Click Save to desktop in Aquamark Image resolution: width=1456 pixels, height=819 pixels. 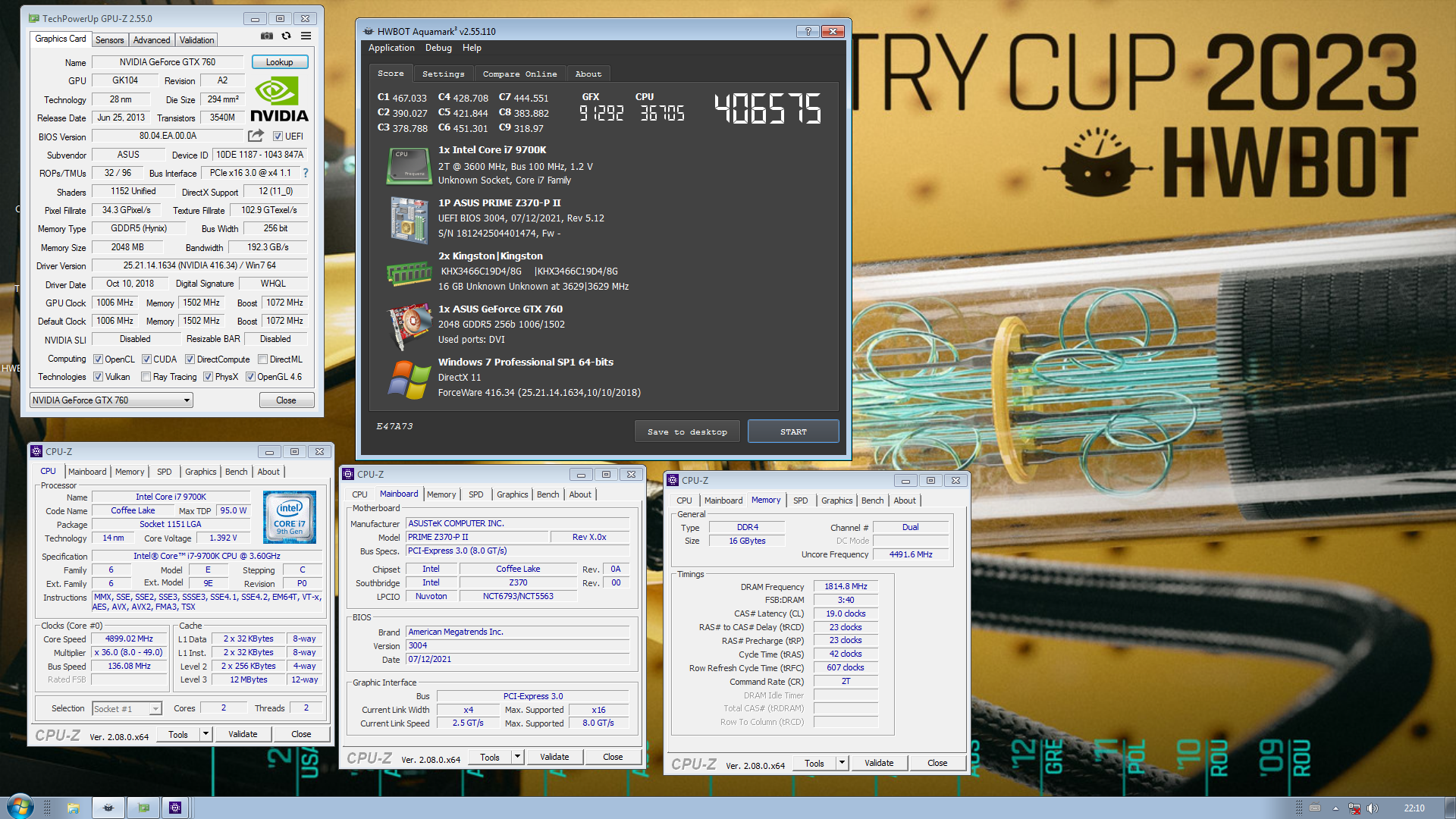click(x=687, y=431)
